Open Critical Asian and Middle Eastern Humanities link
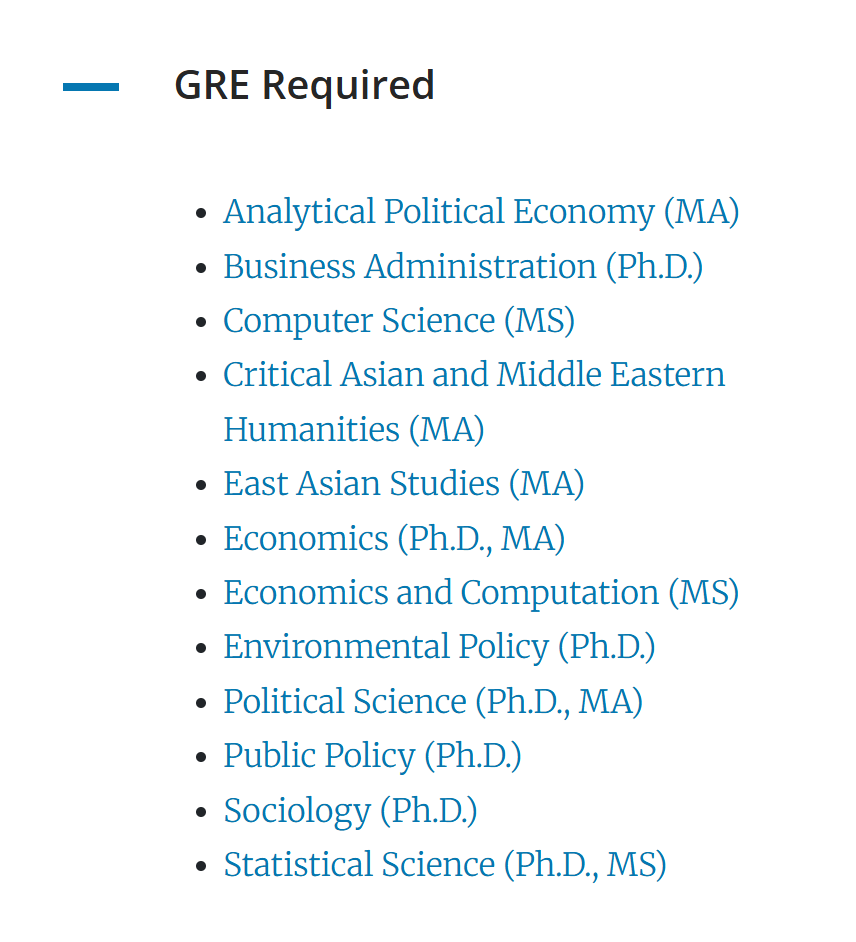This screenshot has height=942, width=856. coord(473,375)
